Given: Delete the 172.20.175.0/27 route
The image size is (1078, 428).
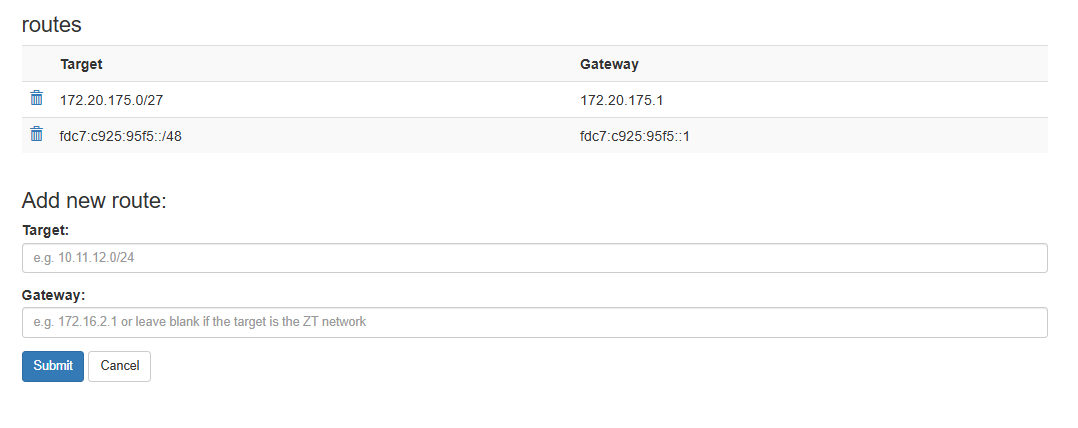Looking at the screenshot, I should click(x=36, y=98).
